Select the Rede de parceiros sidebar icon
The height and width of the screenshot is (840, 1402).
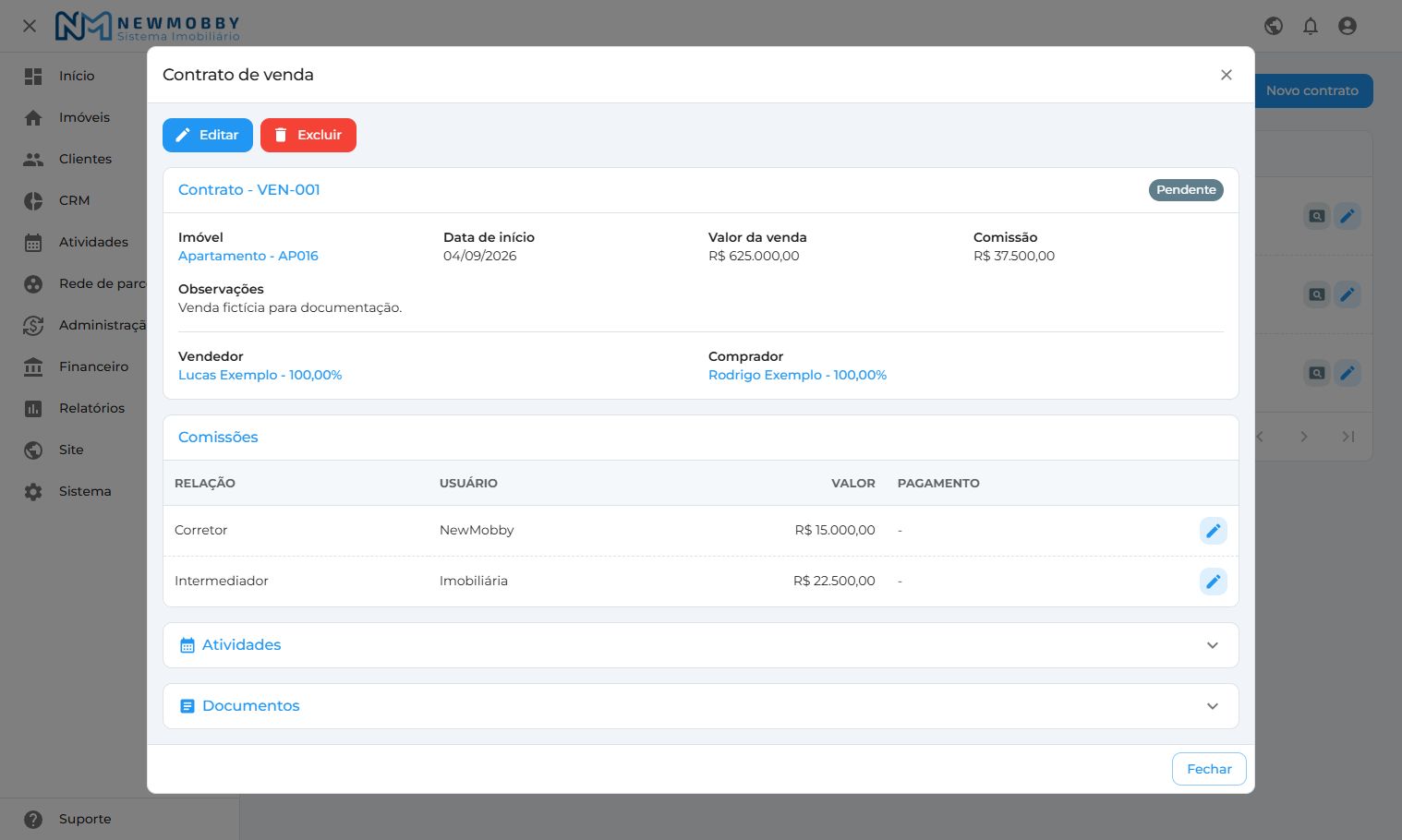(33, 284)
